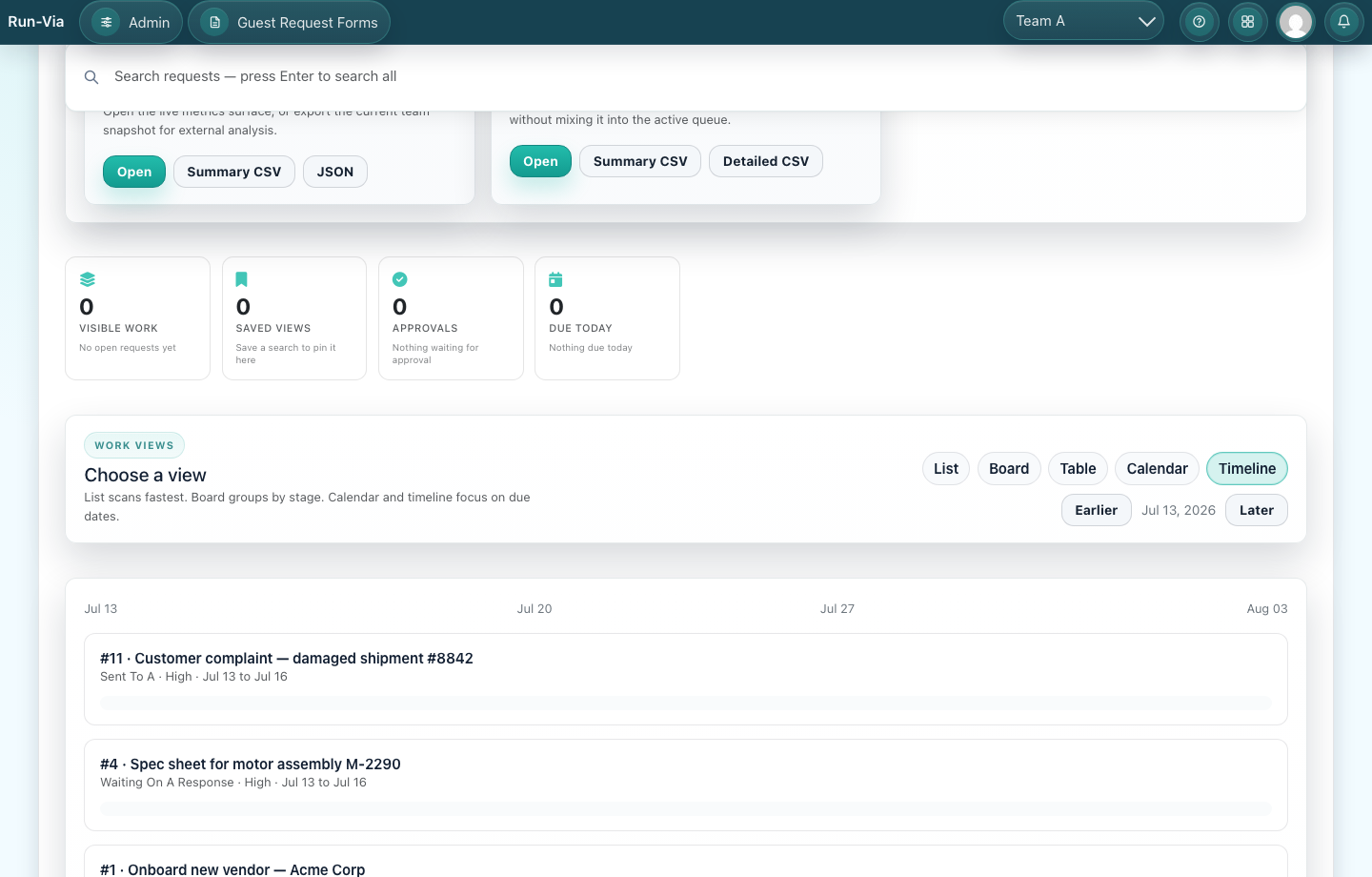Click the Jul 13 timeline marker
Screen dimensions: 1372x877
click(x=101, y=608)
